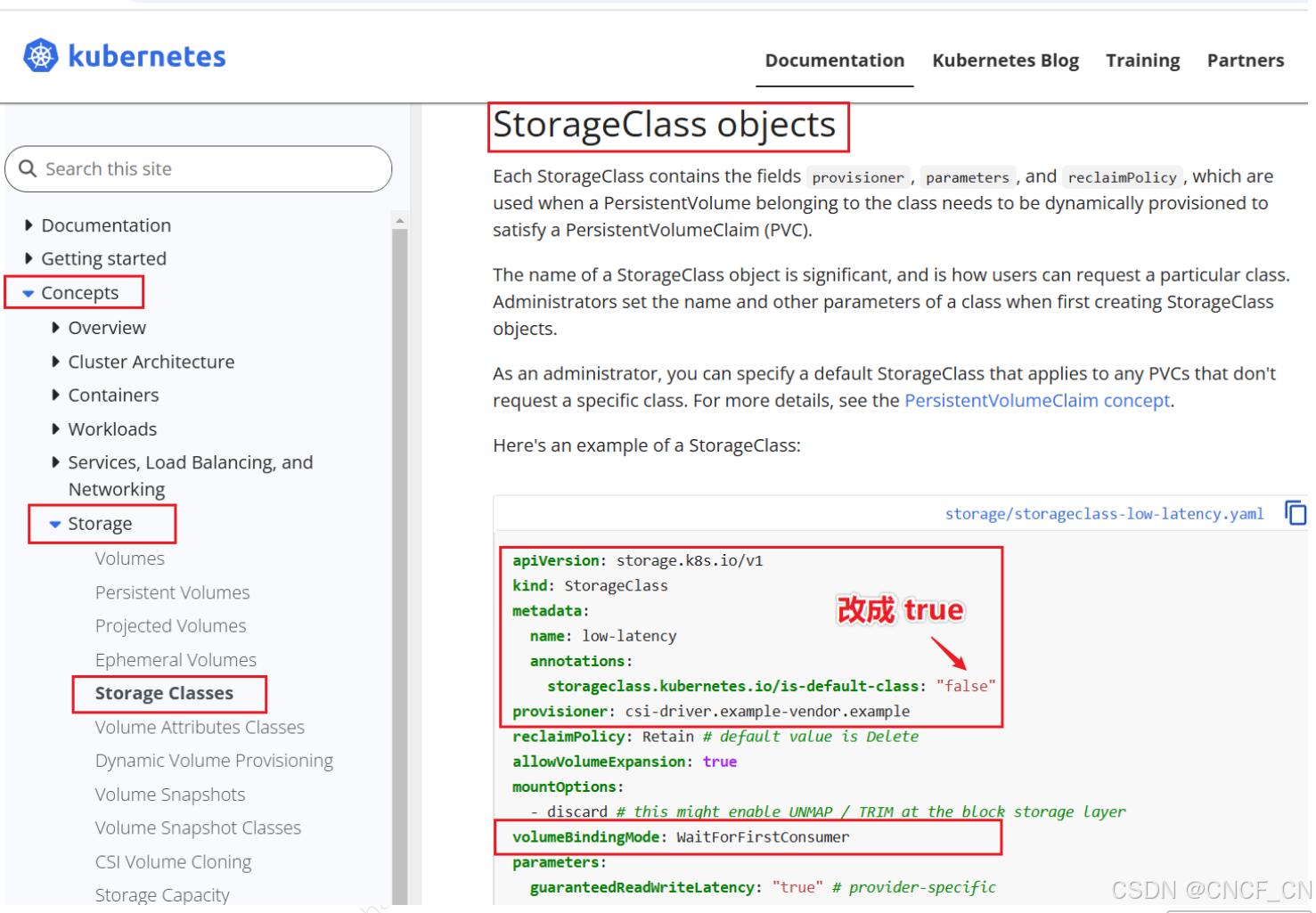Expand the Overview arrow

[55, 328]
